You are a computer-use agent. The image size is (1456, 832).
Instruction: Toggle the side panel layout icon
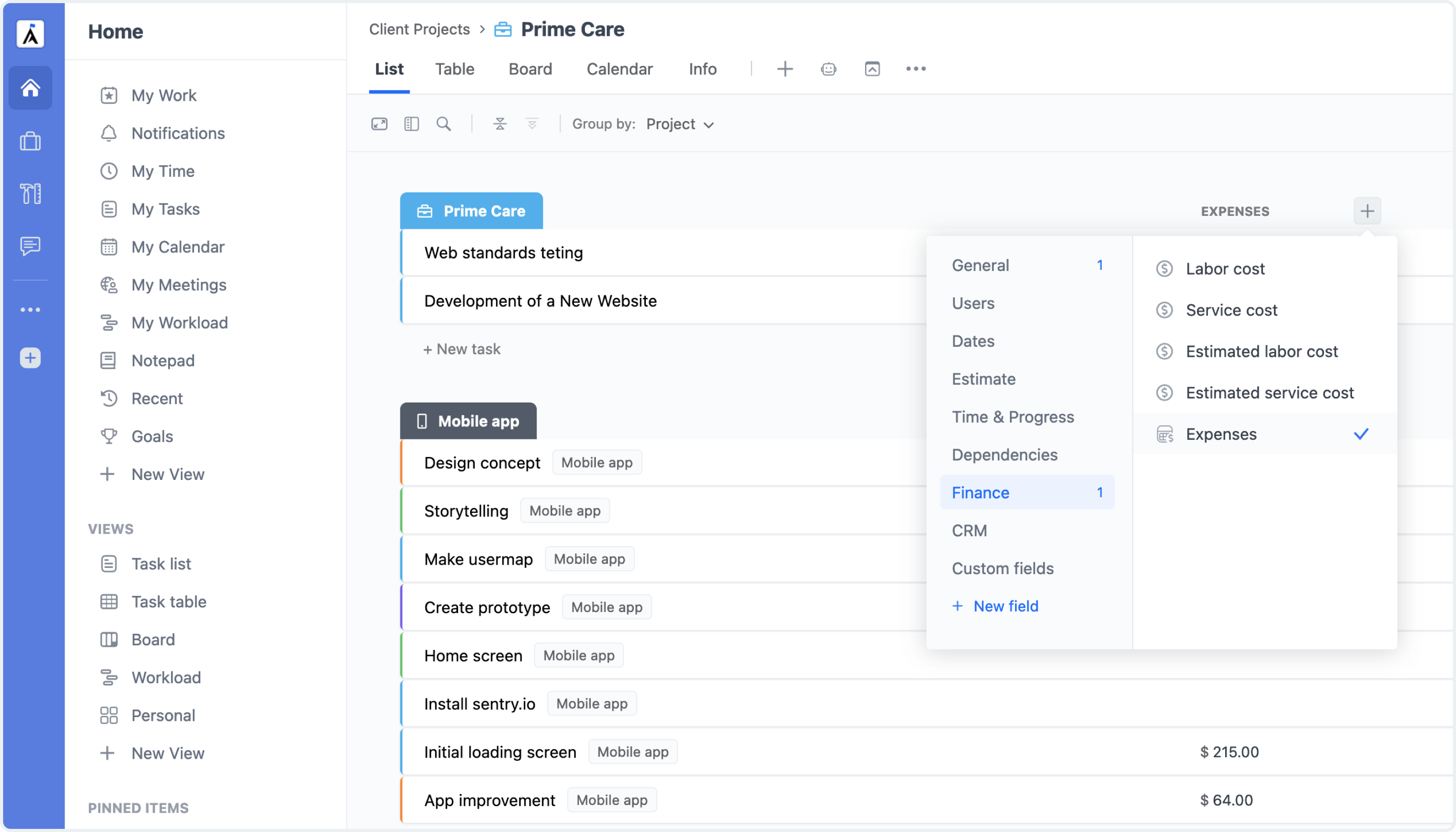(x=411, y=124)
